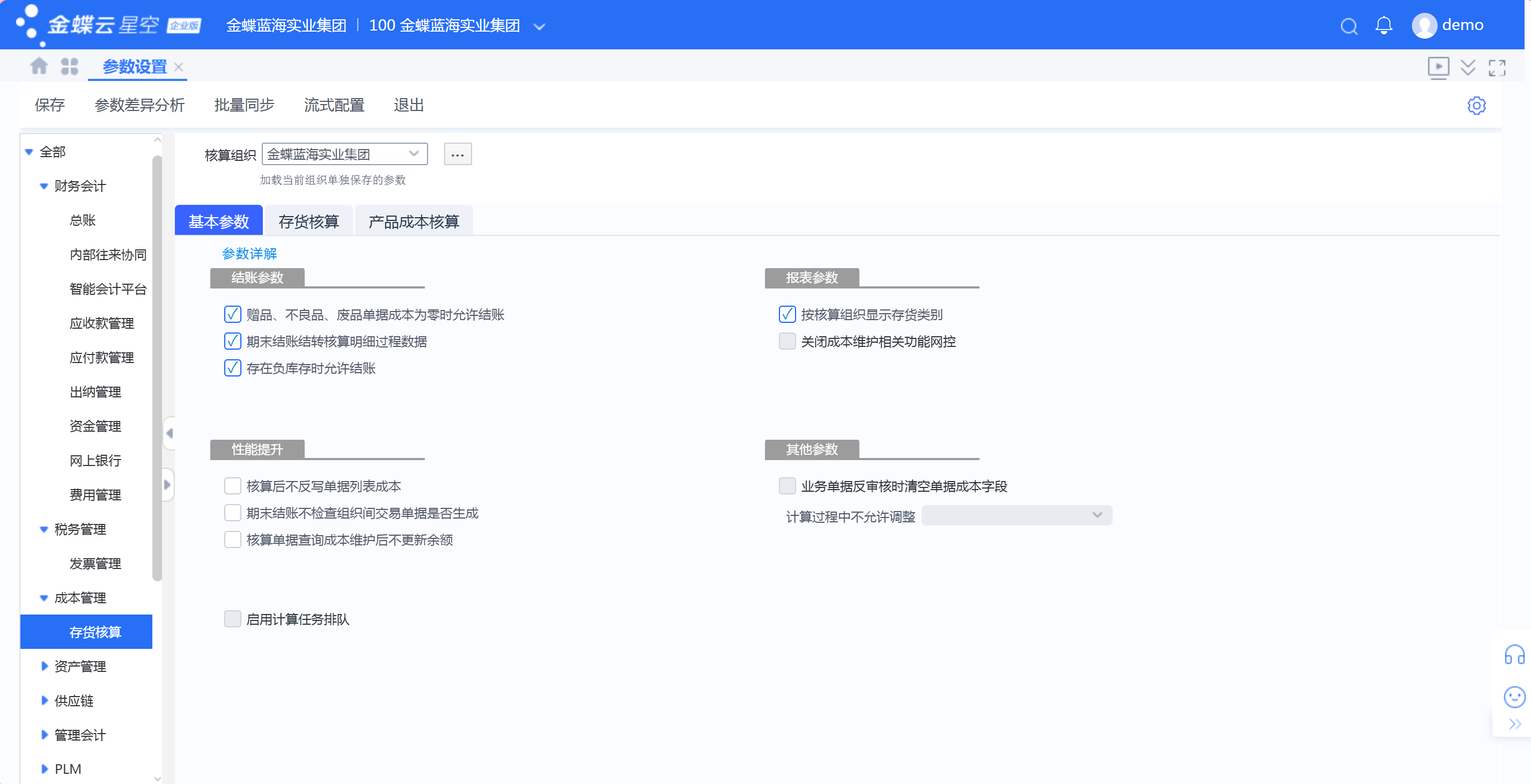This screenshot has width=1531, height=784.
Task: Open the headset customer service icon
Action: [x=1514, y=655]
